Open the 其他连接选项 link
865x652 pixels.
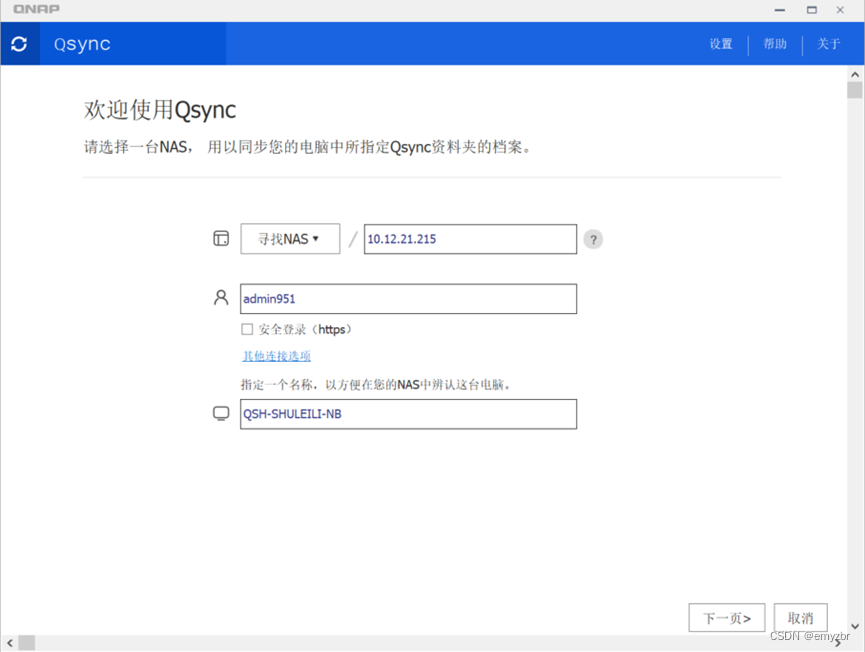click(x=276, y=356)
